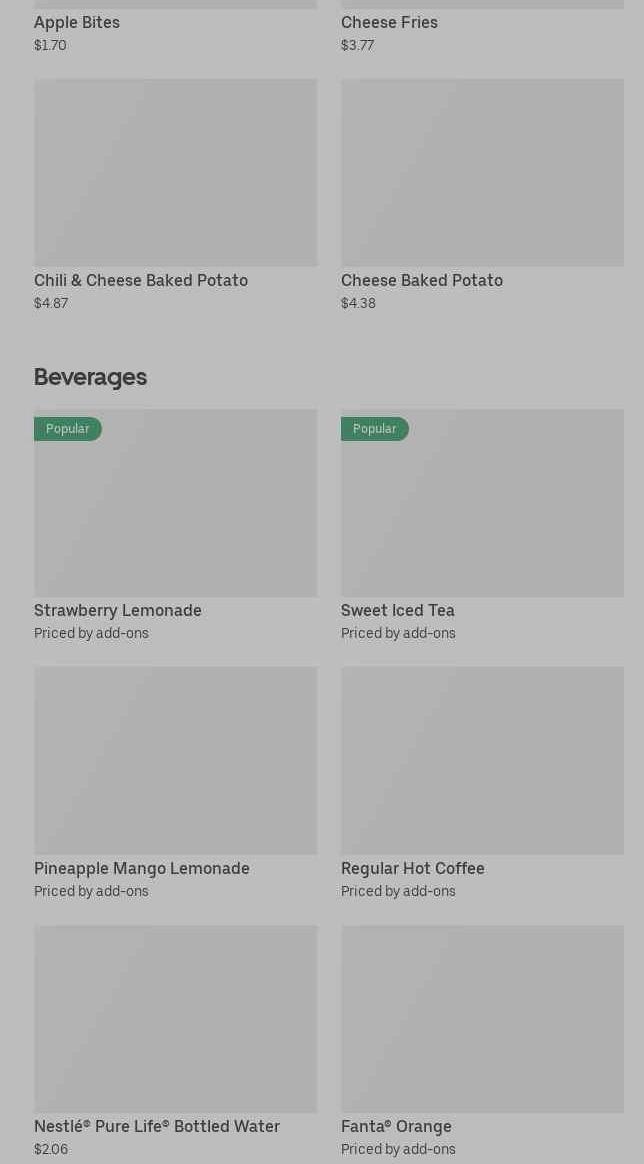The width and height of the screenshot is (644, 1164).
Task: Click the $2.06 bottled water price
Action: [51, 1149]
